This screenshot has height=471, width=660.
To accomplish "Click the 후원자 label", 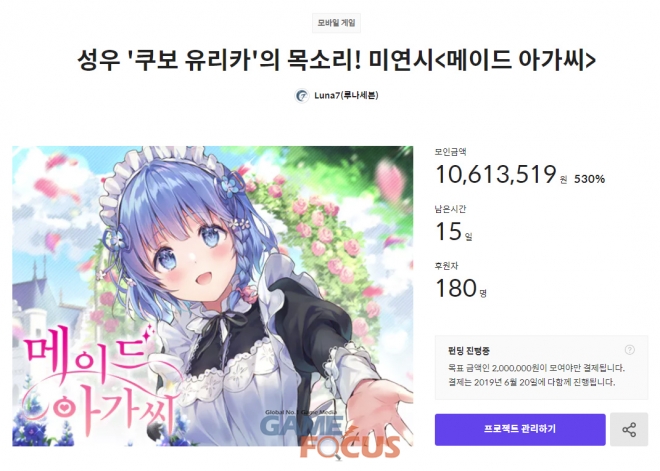I will pyautogui.click(x=446, y=266).
